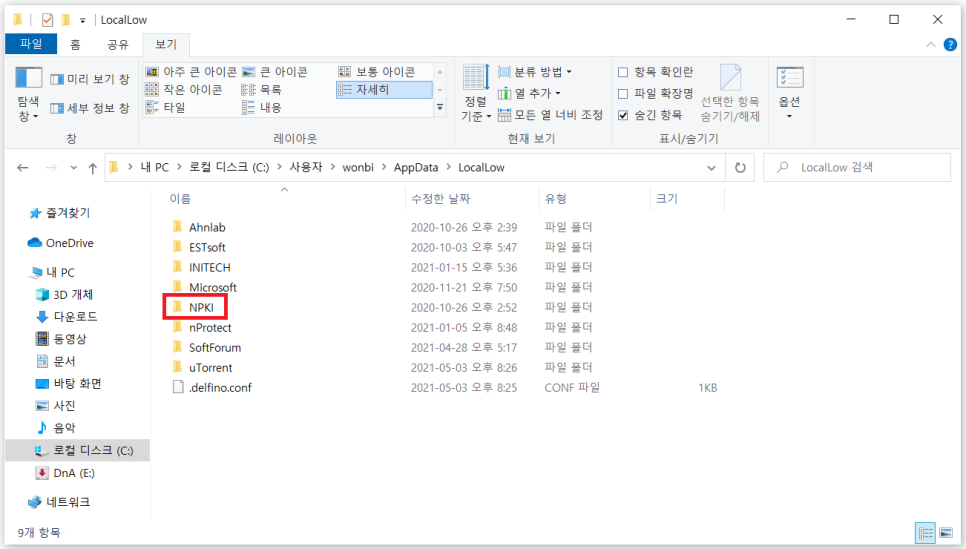Switch to the 홈 ribbon tab
Screen dimensions: 966x549
(75, 44)
